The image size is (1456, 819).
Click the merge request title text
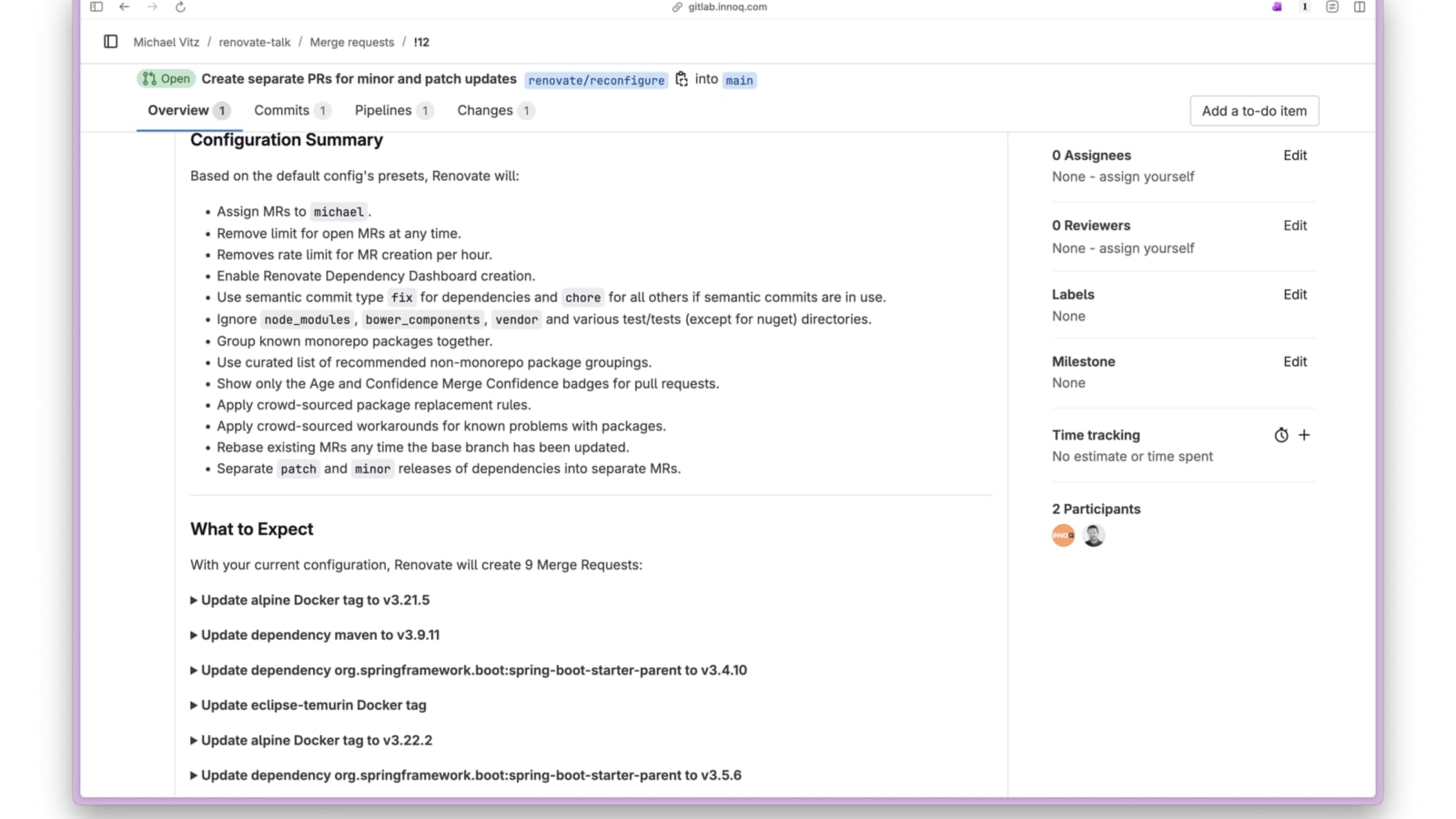(359, 79)
